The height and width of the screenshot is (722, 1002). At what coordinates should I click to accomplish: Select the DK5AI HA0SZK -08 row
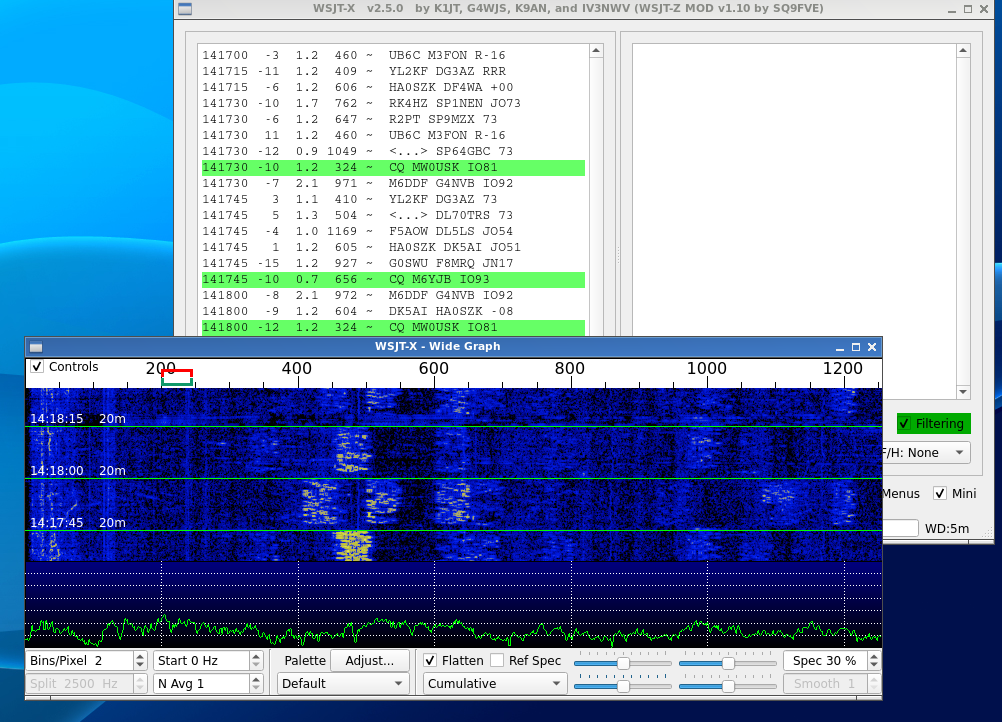click(393, 311)
